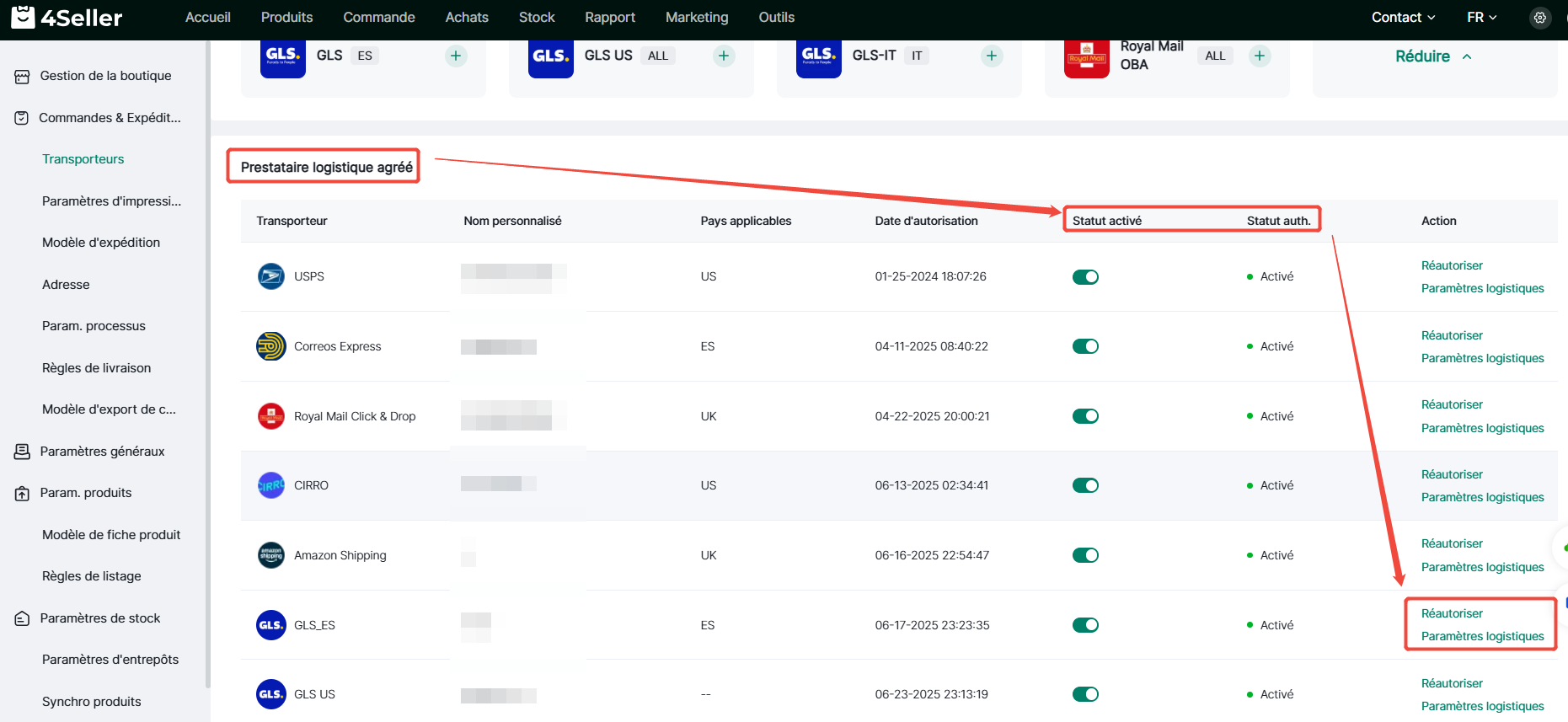
Task: Open Paramètres d'impression sidebar item
Action: 111,201
